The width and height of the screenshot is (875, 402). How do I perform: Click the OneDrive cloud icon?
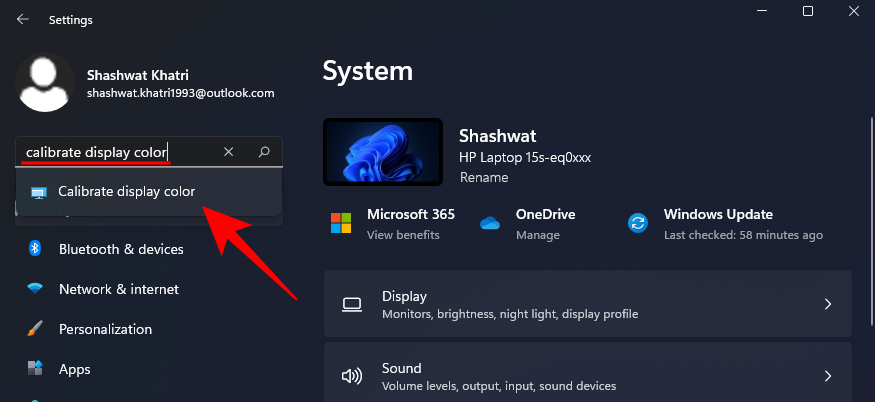coord(490,223)
